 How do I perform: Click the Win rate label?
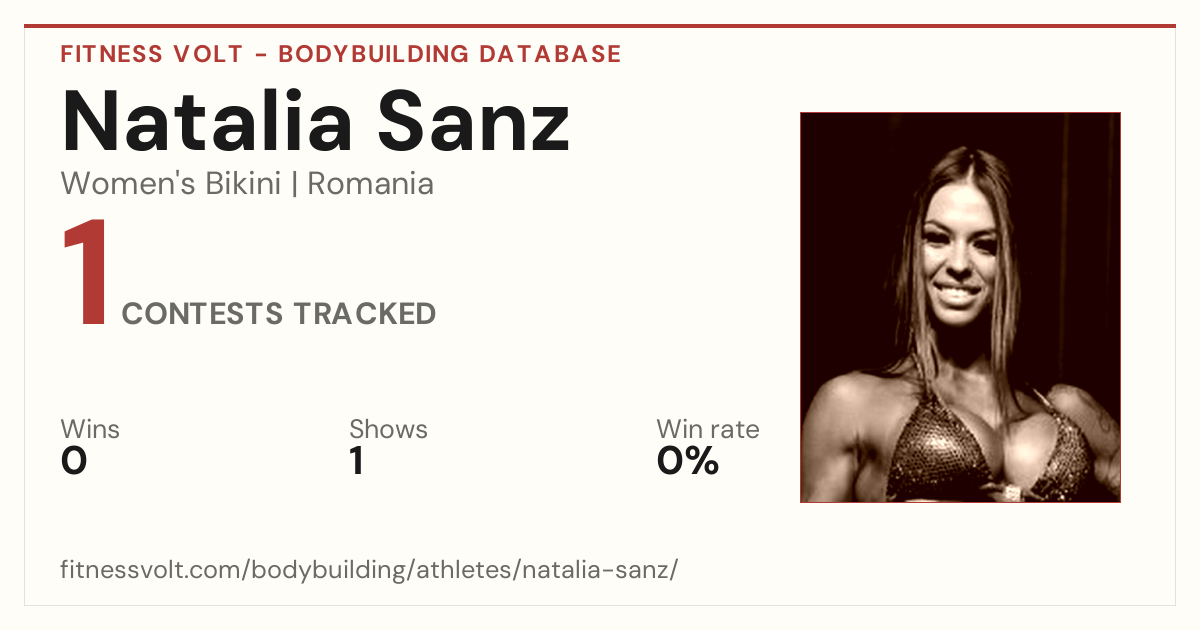coord(708,429)
